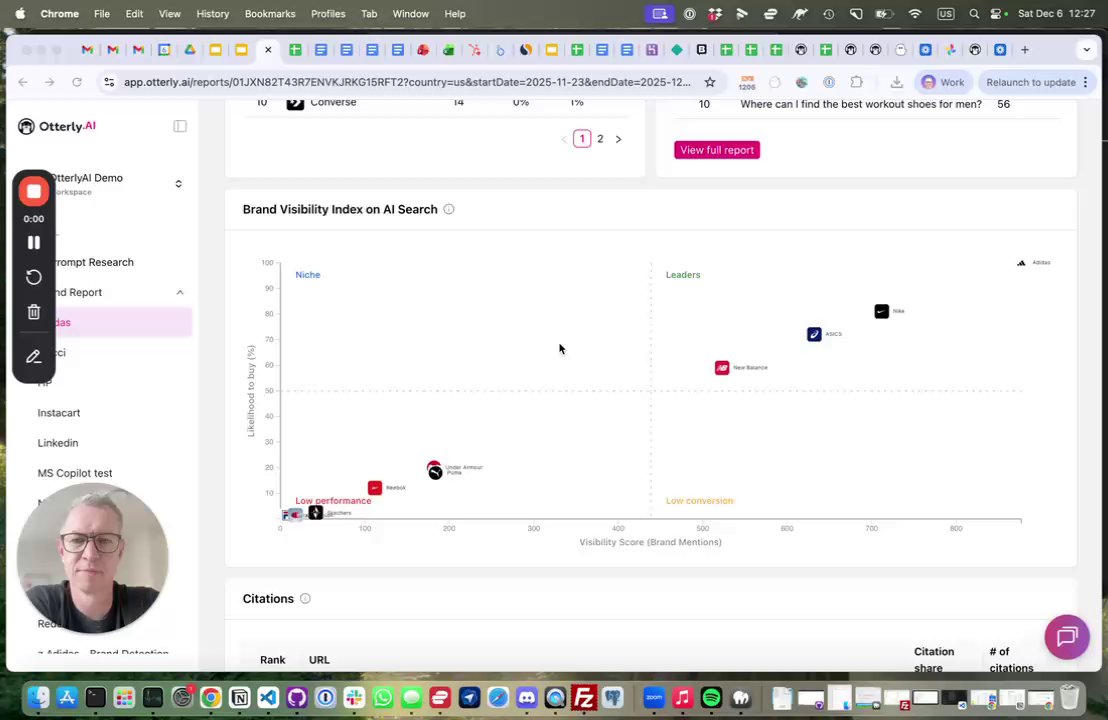Select the Nike data point in the chart
The image size is (1108, 720).
coord(881,312)
